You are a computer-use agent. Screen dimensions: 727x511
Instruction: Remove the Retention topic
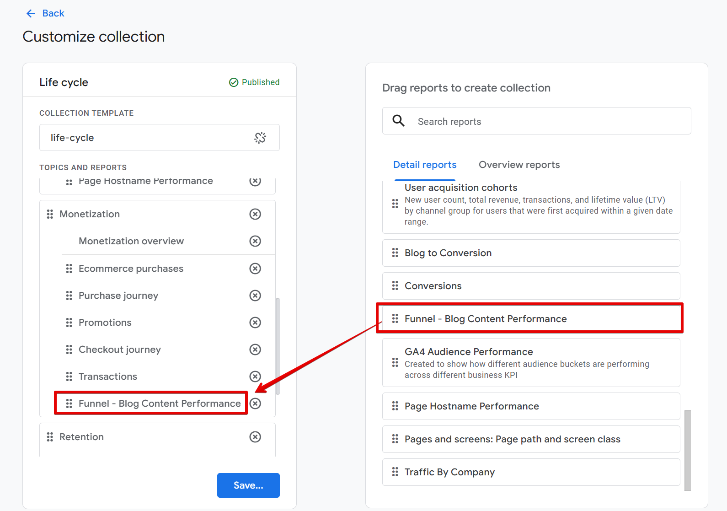point(255,437)
